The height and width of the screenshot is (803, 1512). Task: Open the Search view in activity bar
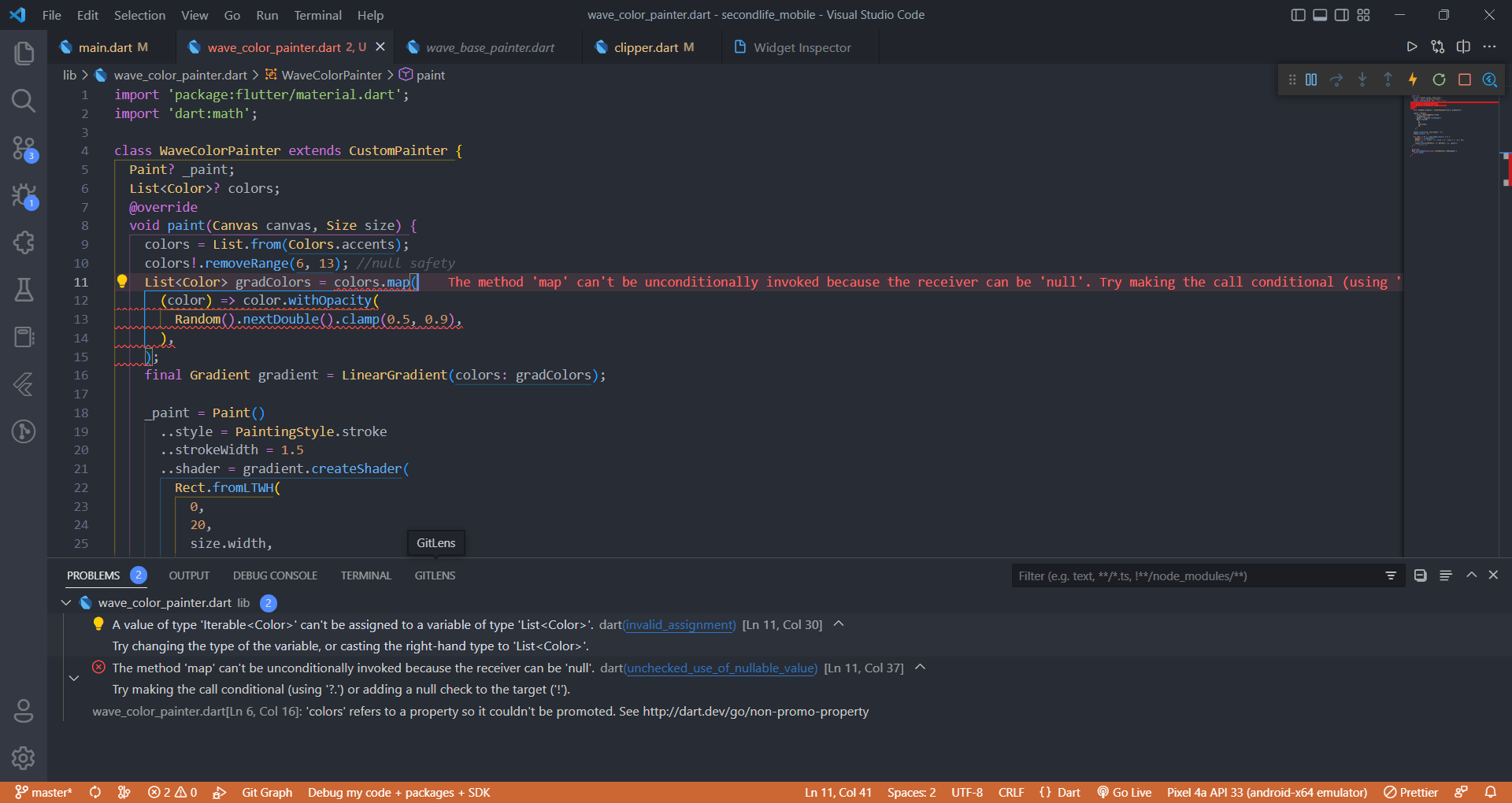24,101
